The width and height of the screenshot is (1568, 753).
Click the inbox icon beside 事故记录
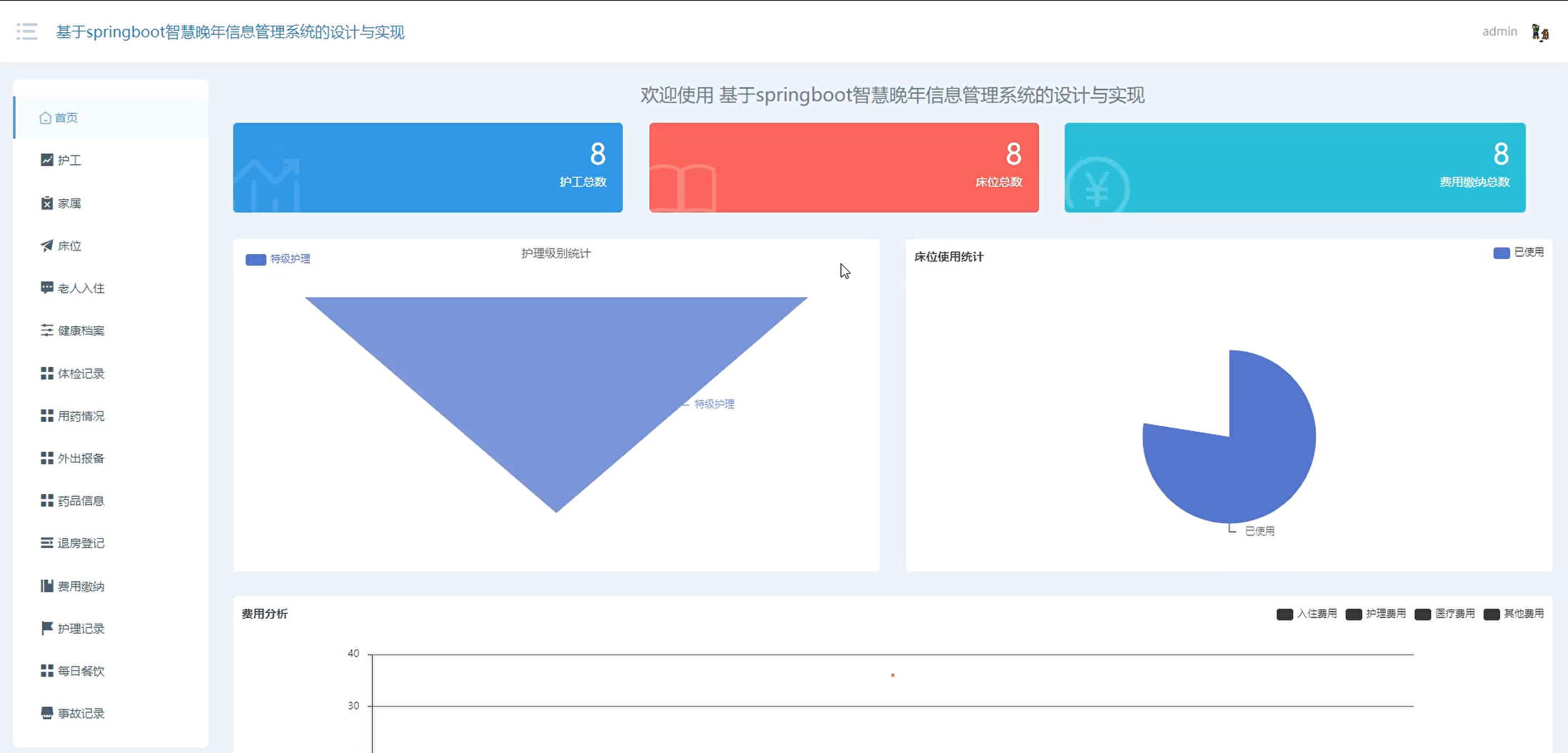(47, 712)
